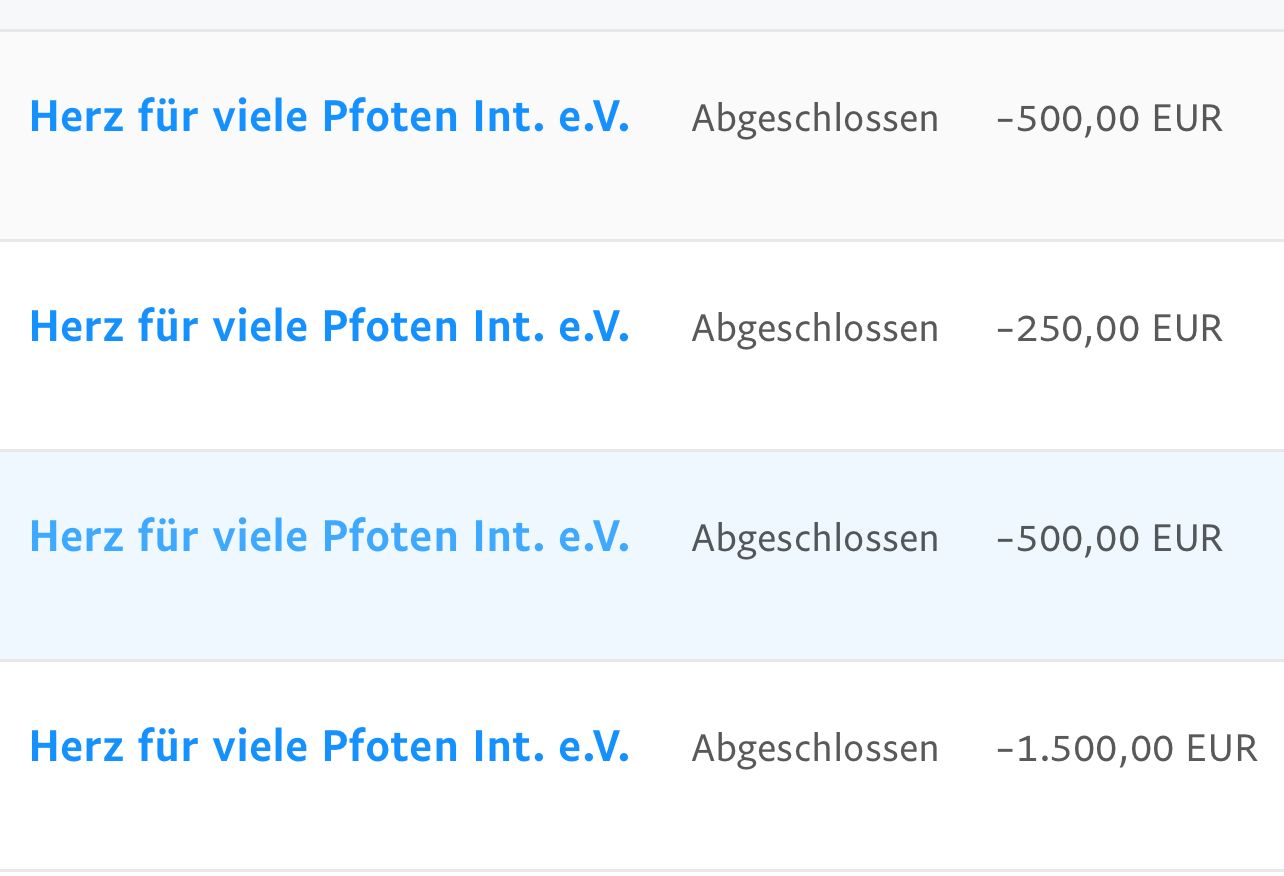Click the recipient link in the highlighted light-blue row
This screenshot has height=876, width=1284.
pyautogui.click(x=330, y=537)
